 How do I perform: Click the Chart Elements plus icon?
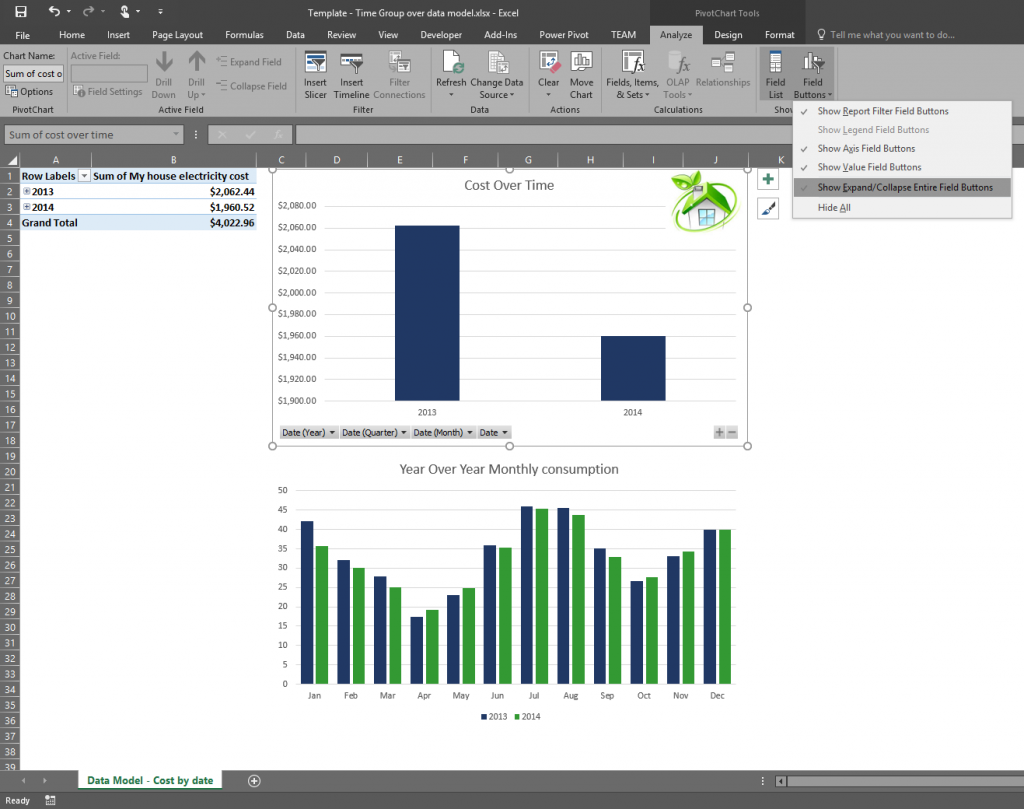[768, 180]
